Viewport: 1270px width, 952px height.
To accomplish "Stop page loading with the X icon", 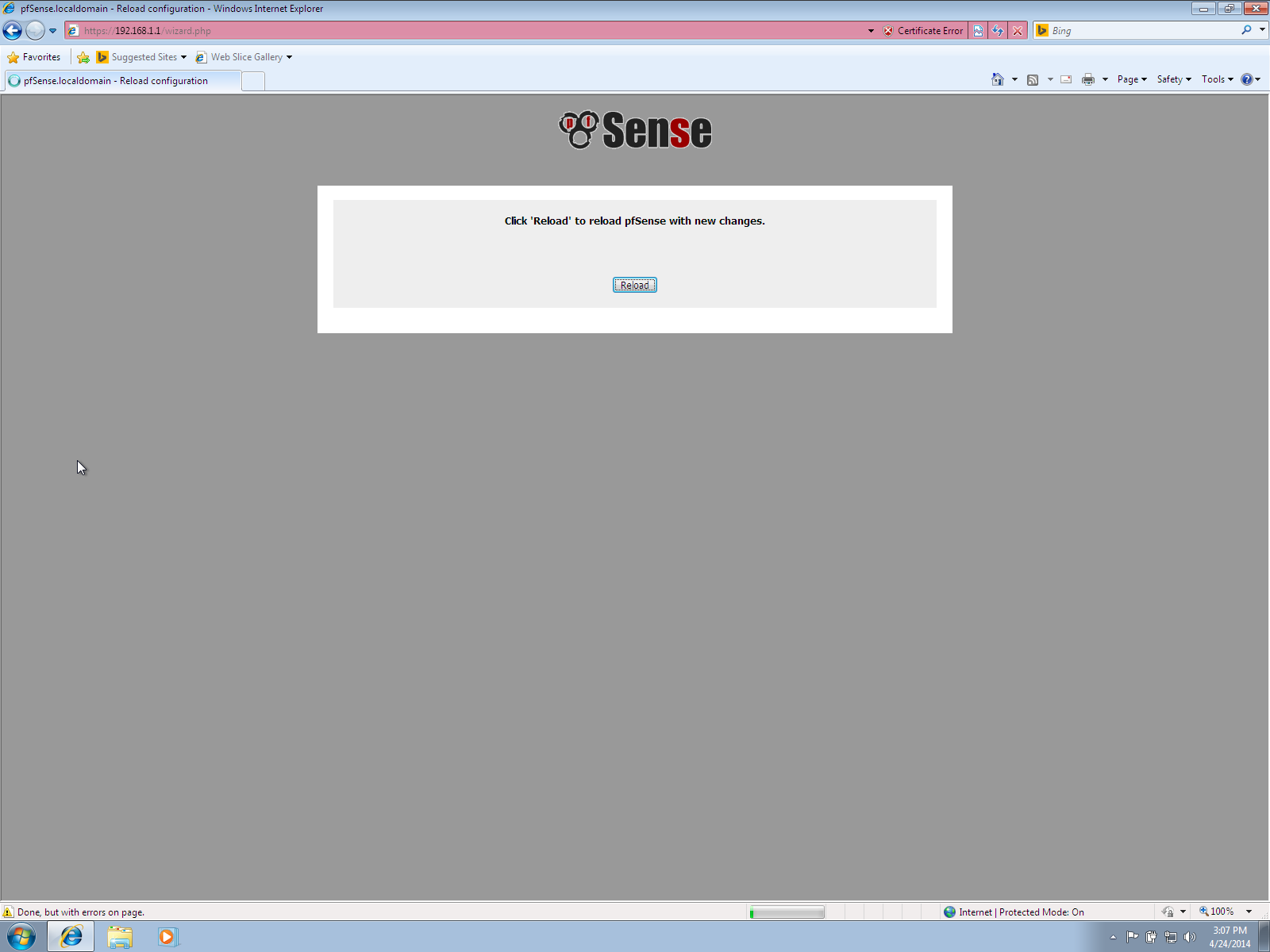I will 1018,31.
